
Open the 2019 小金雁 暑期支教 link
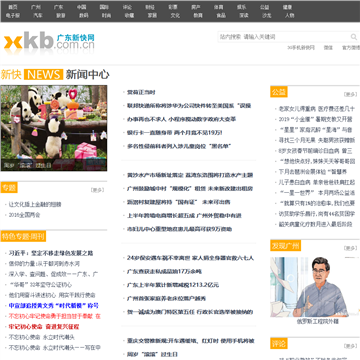tap(316, 119)
